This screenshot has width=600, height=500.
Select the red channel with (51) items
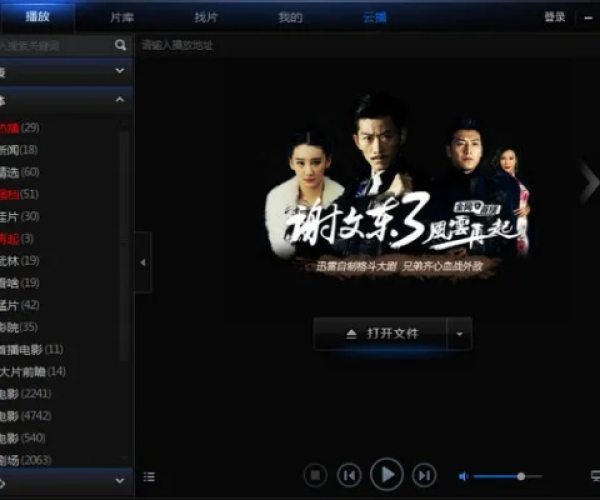coord(19,194)
